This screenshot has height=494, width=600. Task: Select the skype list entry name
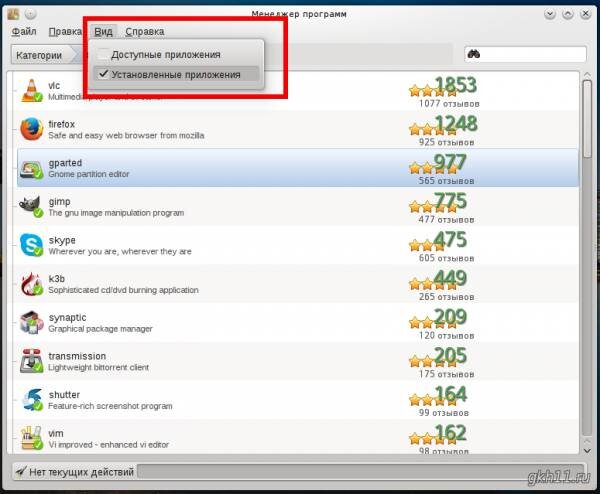(x=62, y=240)
